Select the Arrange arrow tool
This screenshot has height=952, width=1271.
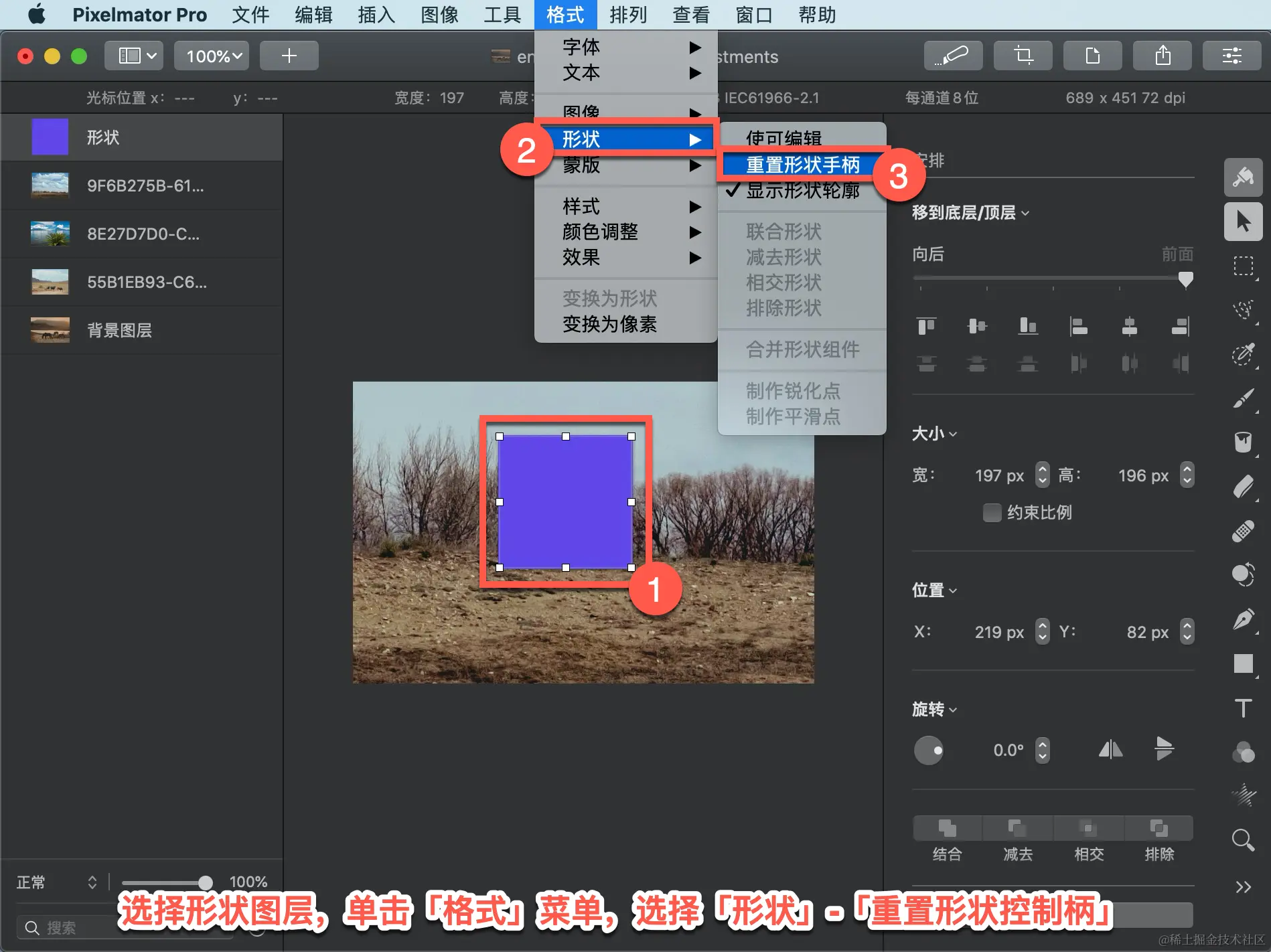tap(1244, 222)
